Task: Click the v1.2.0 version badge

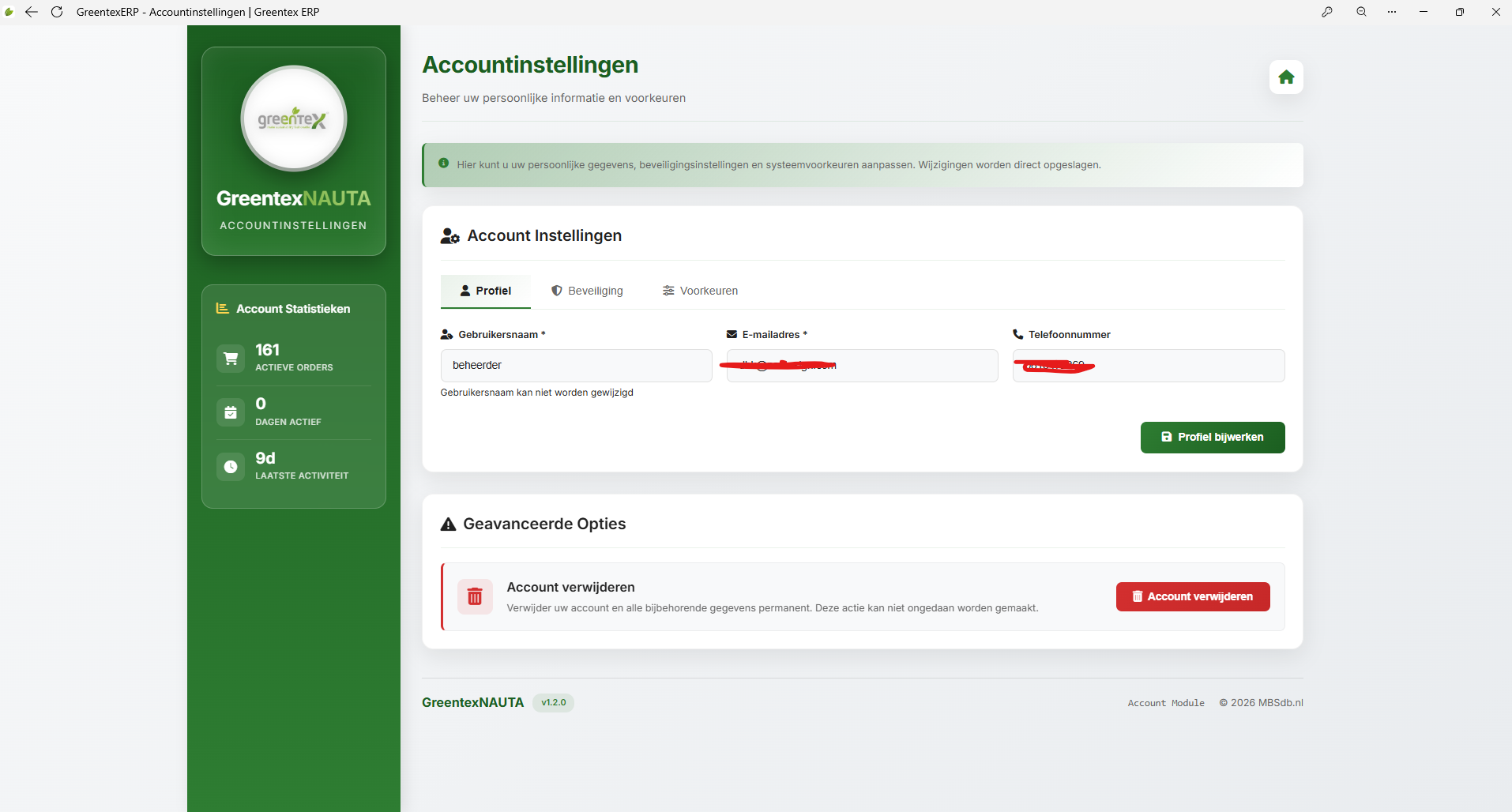Action: point(553,703)
